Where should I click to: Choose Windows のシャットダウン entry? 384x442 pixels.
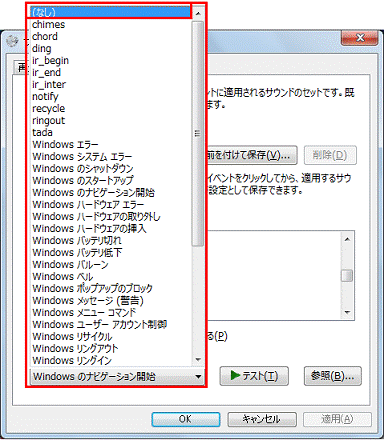[x=111, y=168]
